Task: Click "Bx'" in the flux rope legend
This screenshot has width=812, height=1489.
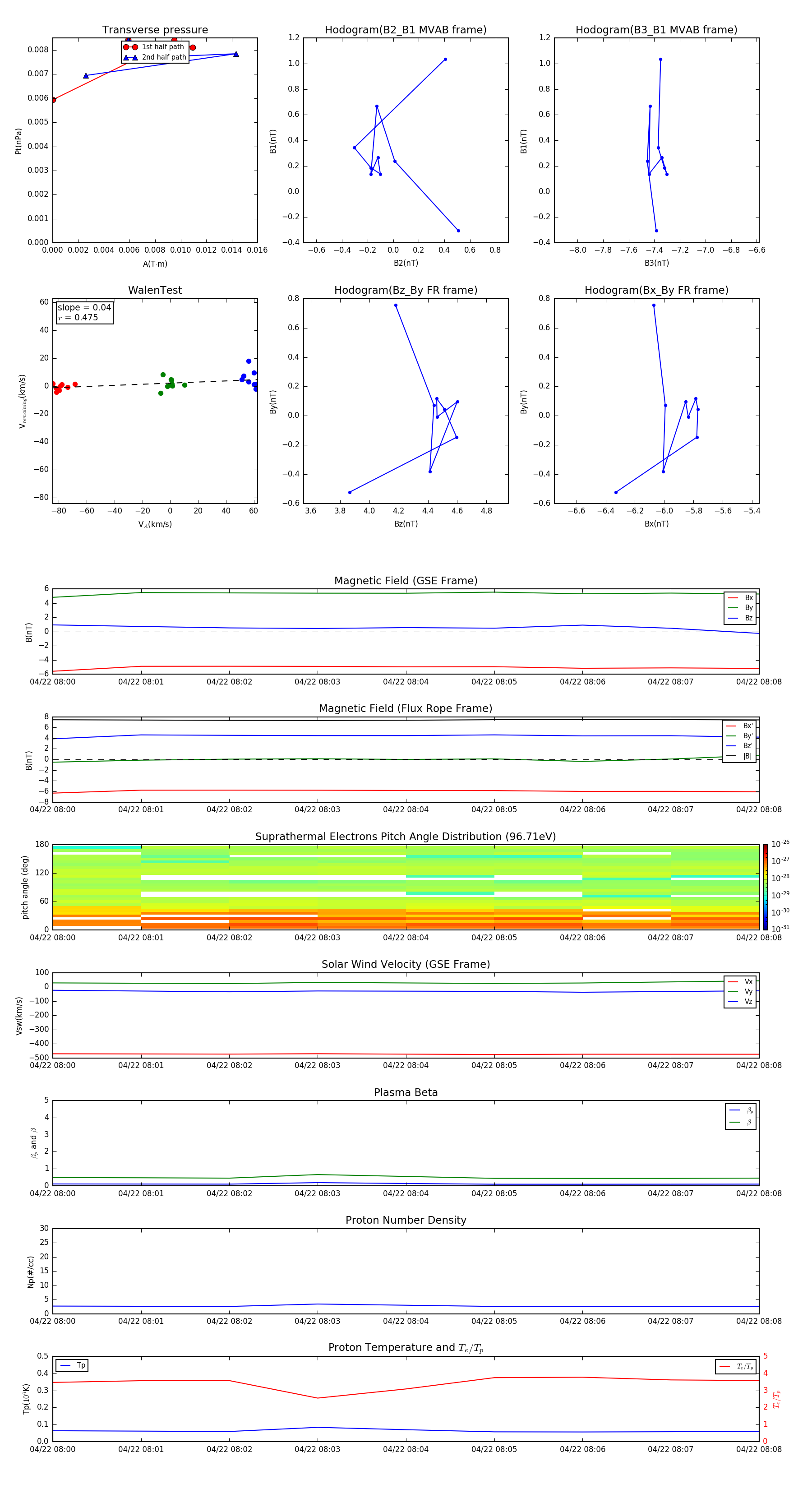Action: (x=748, y=726)
